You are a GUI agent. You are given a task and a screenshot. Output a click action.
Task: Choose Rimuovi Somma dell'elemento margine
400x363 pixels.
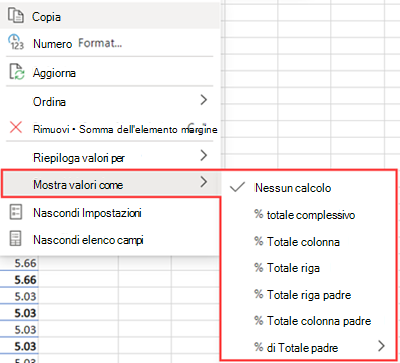[110, 129]
